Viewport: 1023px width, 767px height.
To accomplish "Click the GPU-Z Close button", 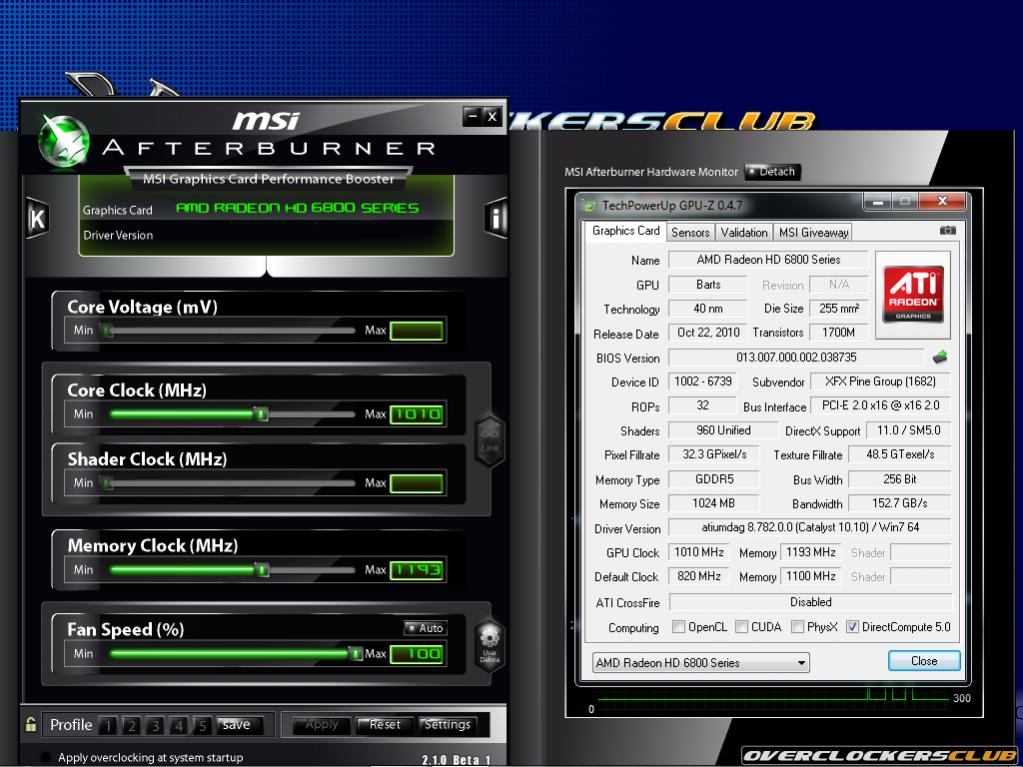I will [x=924, y=661].
